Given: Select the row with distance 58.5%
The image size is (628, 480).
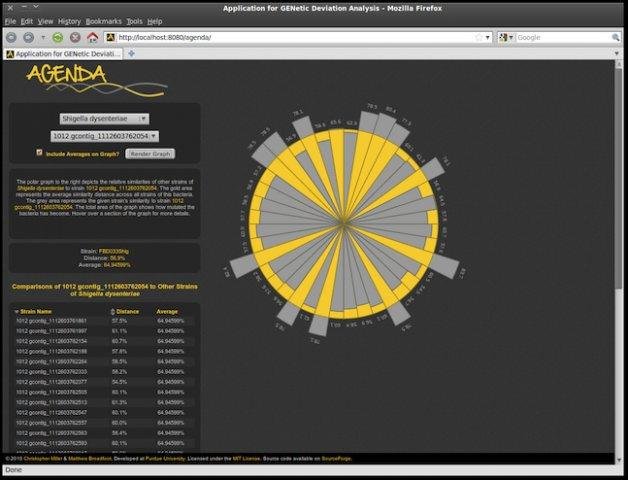Looking at the screenshot, I should click(105, 361).
